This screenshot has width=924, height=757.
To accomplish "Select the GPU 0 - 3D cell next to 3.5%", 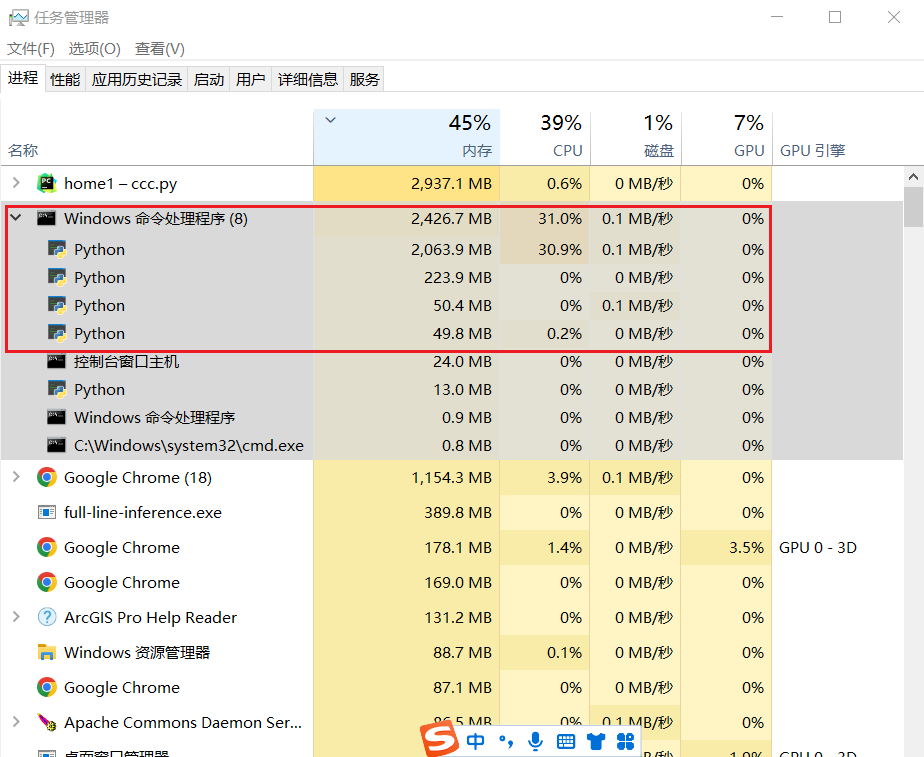I will (817, 548).
